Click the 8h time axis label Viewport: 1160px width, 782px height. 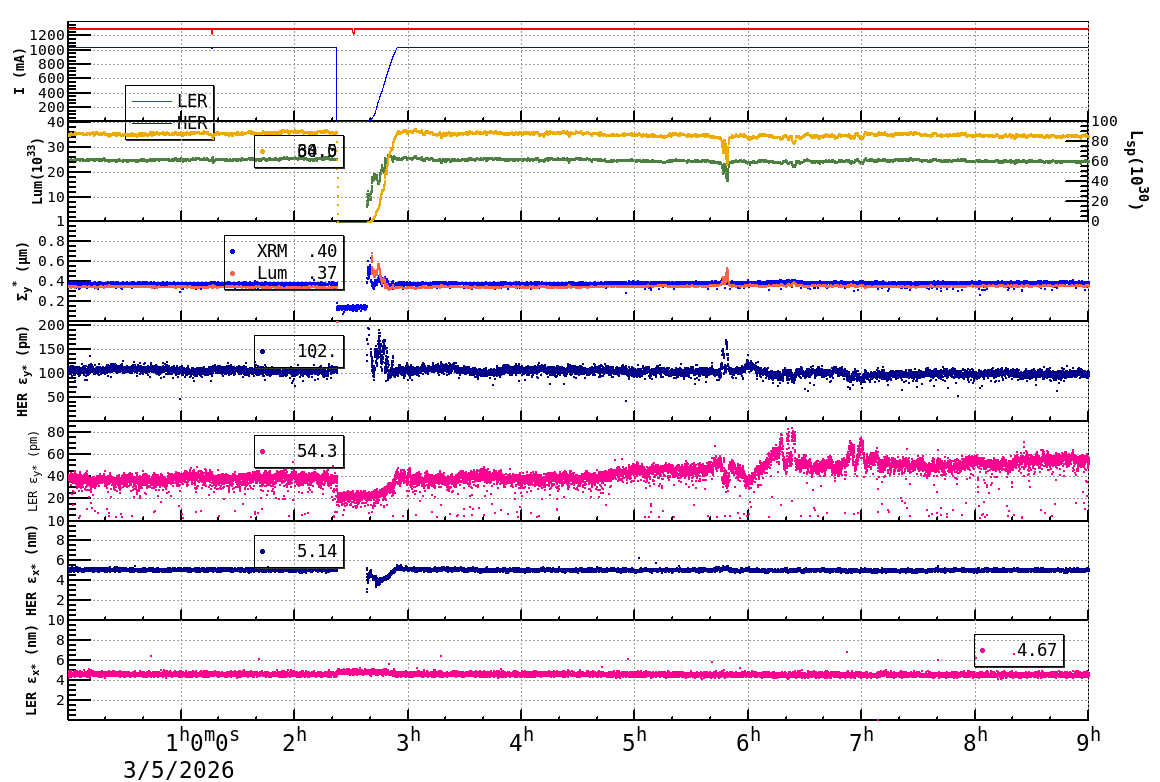(x=974, y=741)
